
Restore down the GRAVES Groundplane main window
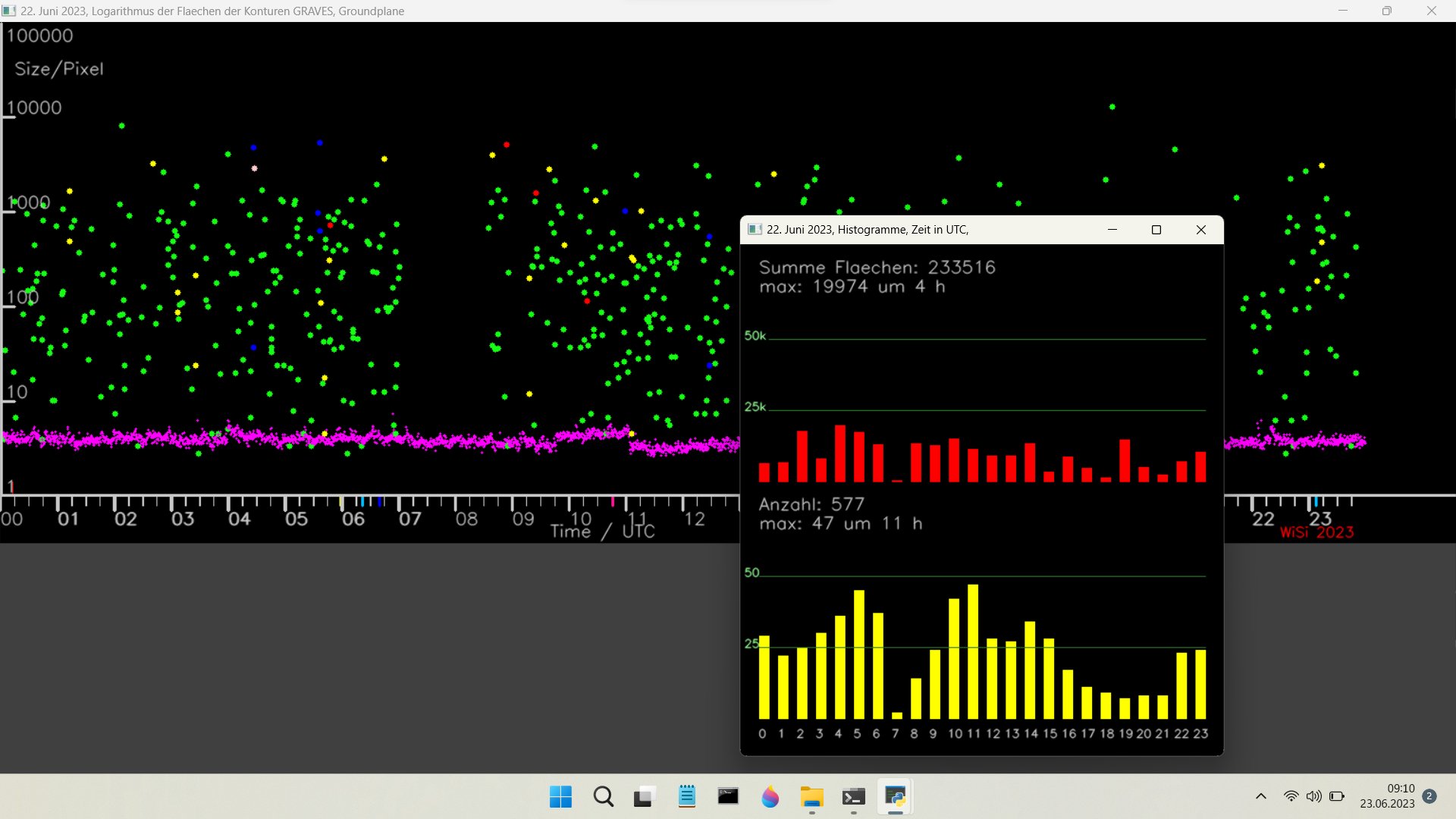[x=1387, y=11]
